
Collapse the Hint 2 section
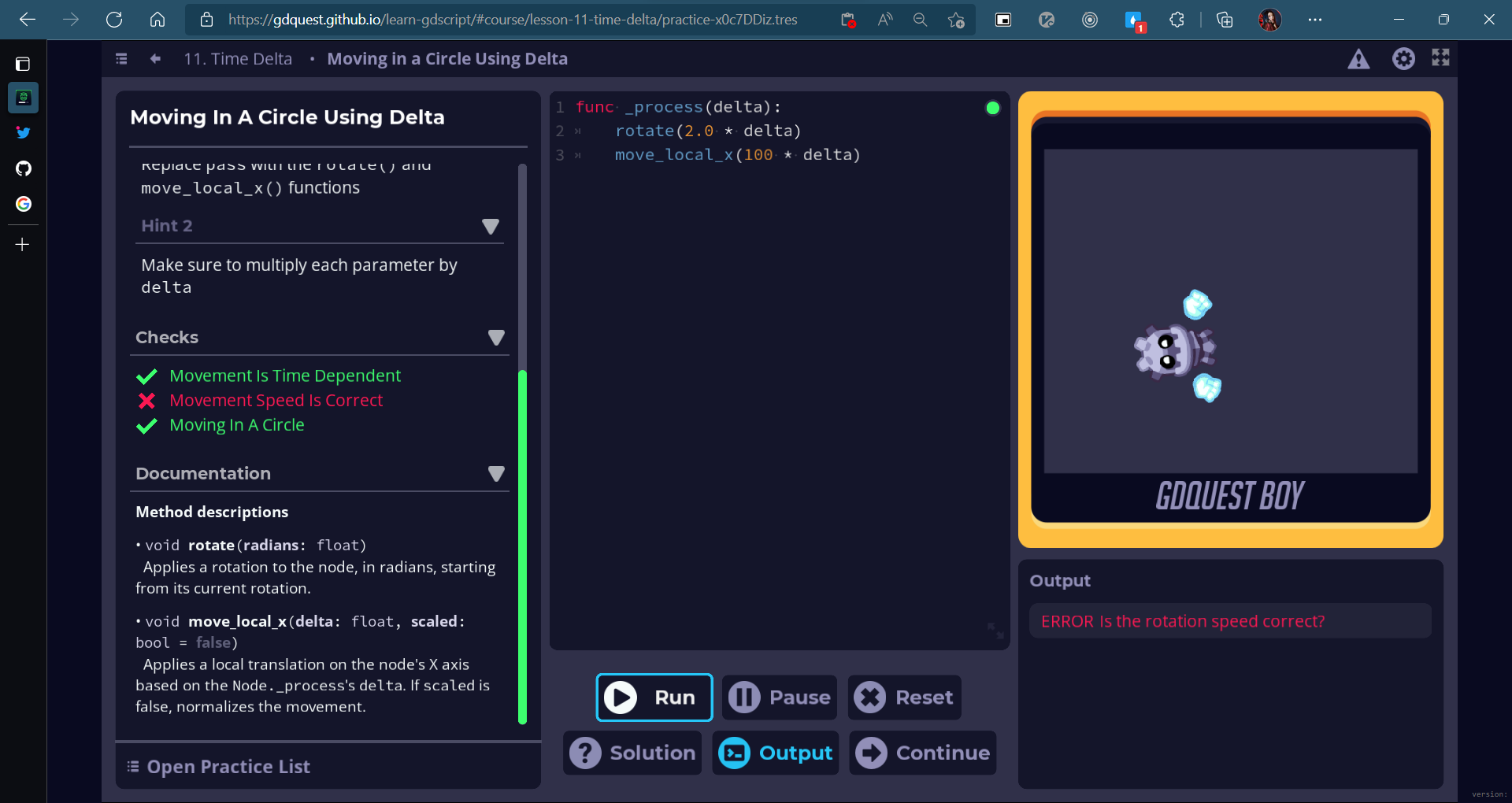490,226
